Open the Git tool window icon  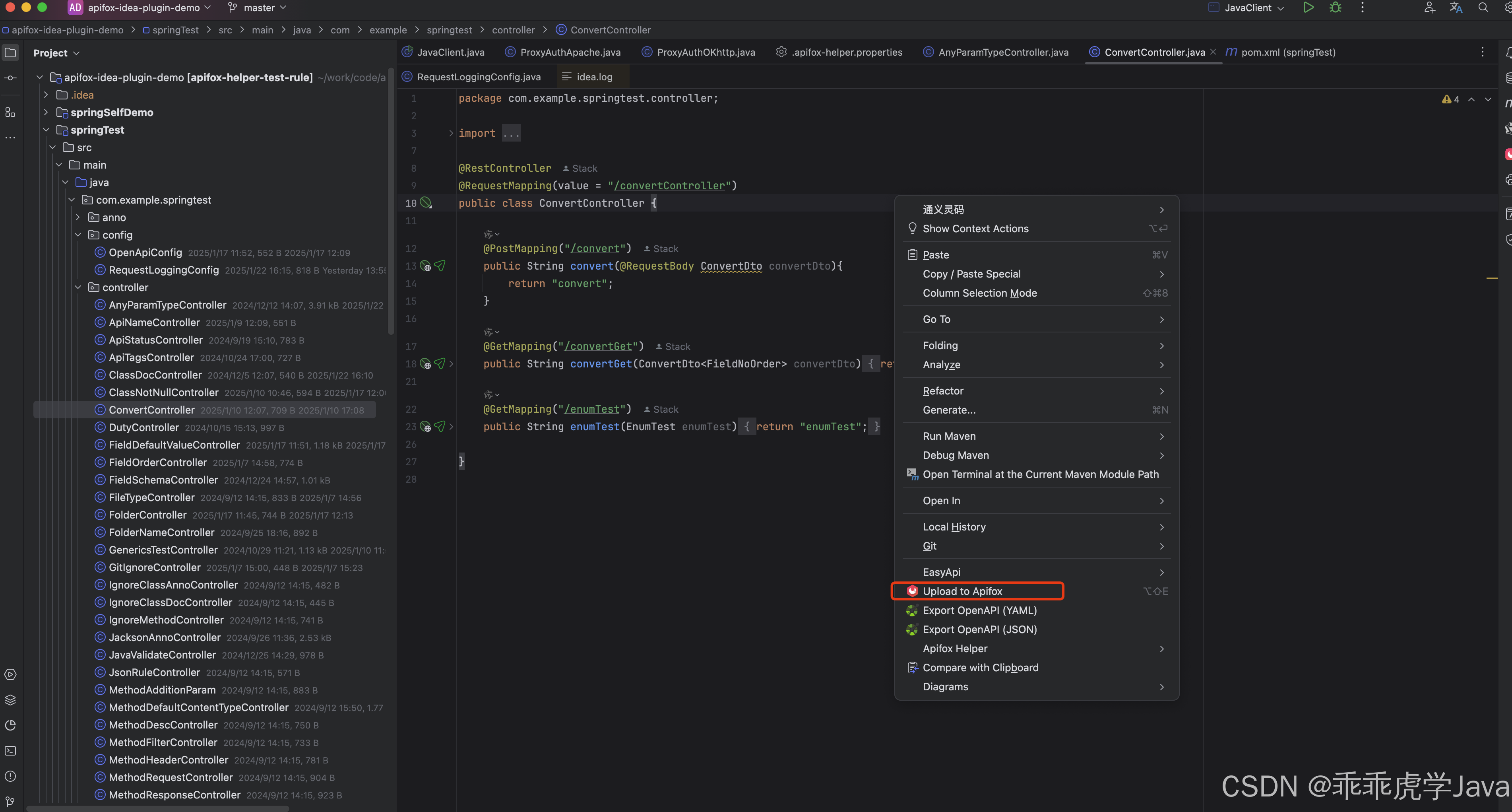[11, 801]
